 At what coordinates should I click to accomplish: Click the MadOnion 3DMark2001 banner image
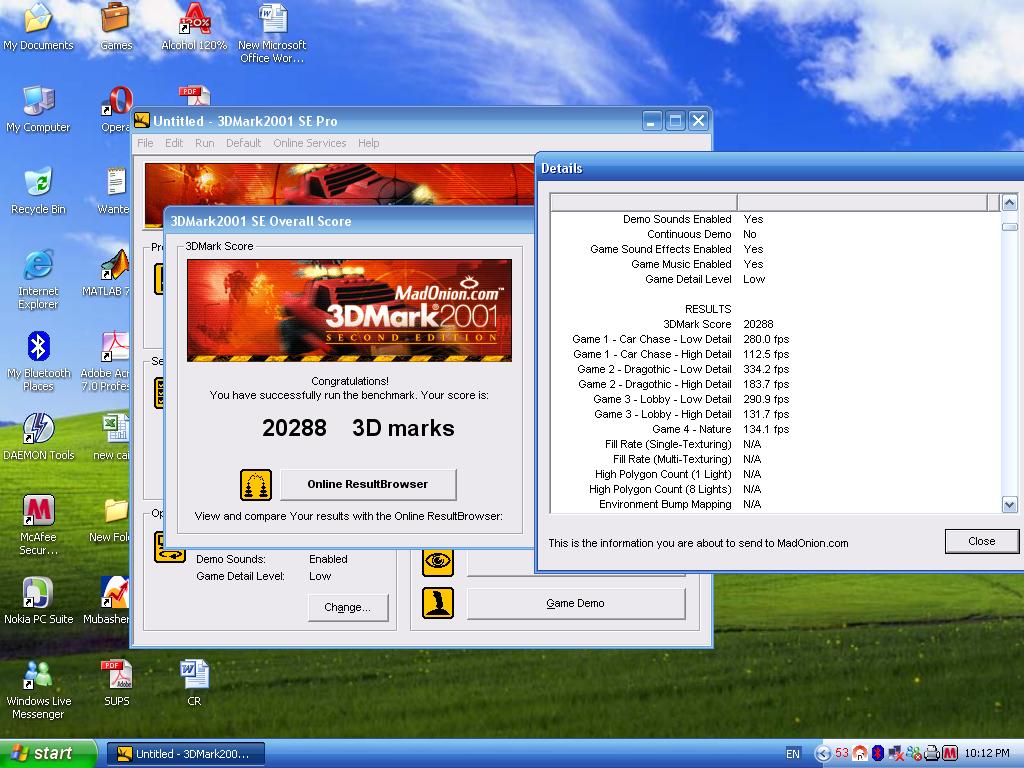coord(349,310)
